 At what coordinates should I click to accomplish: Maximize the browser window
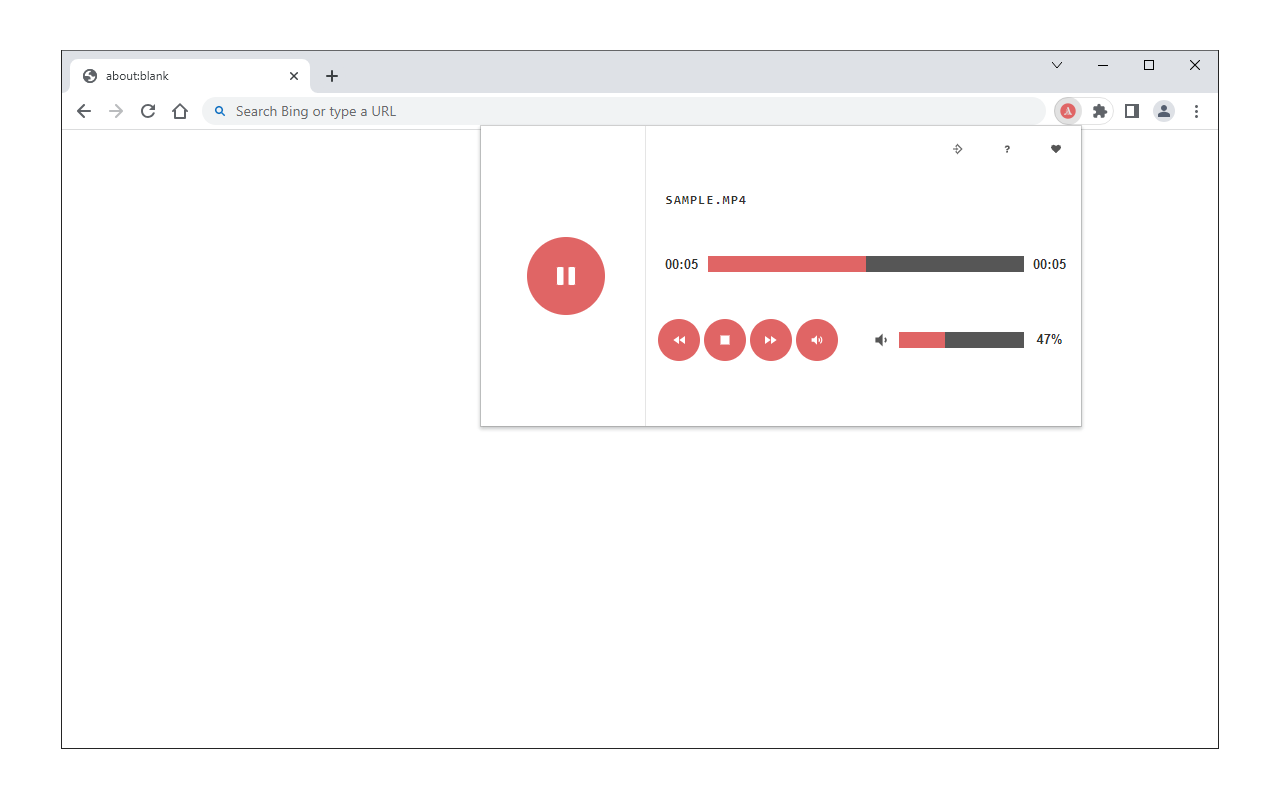[1149, 65]
